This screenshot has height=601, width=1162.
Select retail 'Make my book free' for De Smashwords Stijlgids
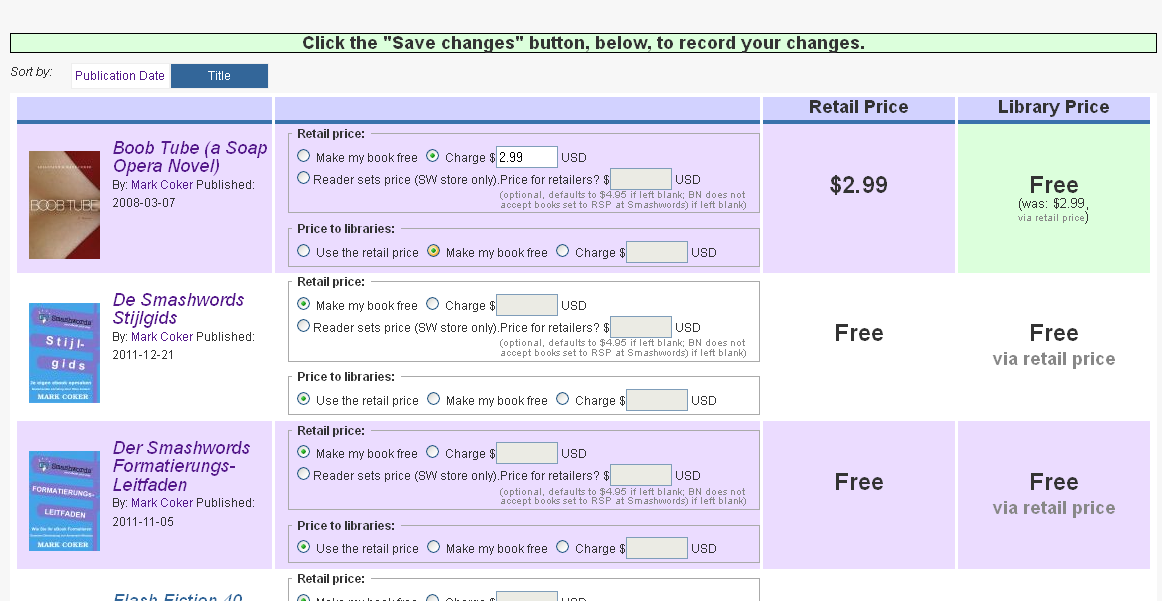(304, 304)
